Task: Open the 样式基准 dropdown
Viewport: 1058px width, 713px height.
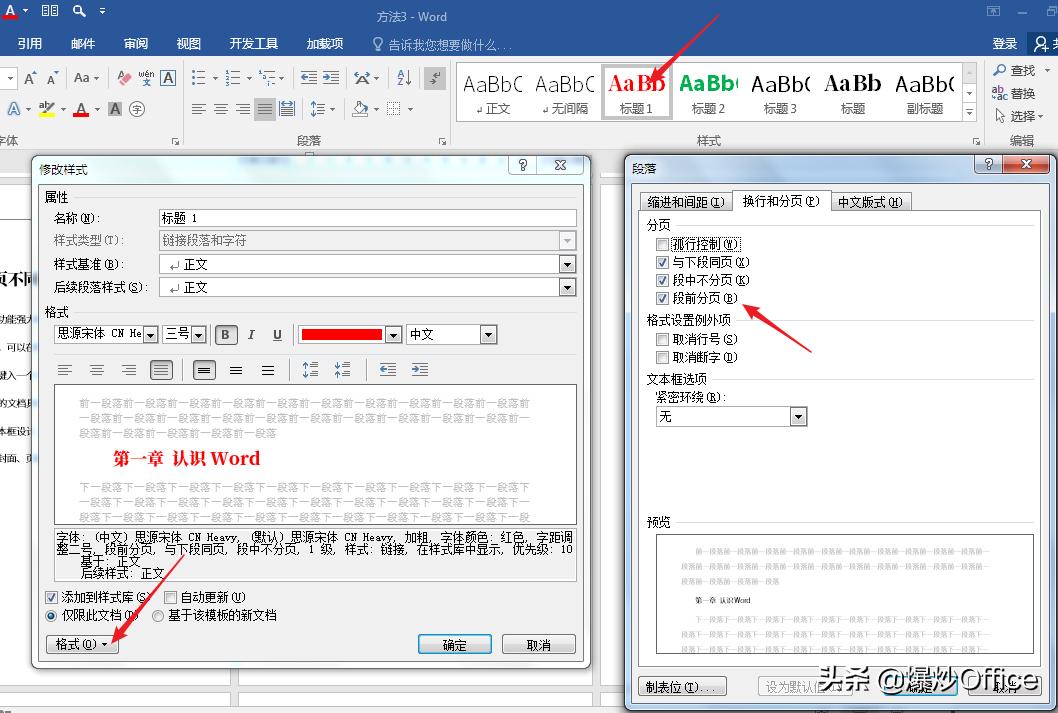Action: [567, 264]
